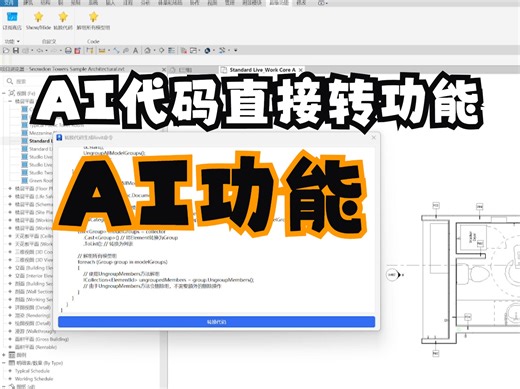Collapse the 图纸 (all) sheets node
This screenshot has width=520, height=389.
coord(4,386)
